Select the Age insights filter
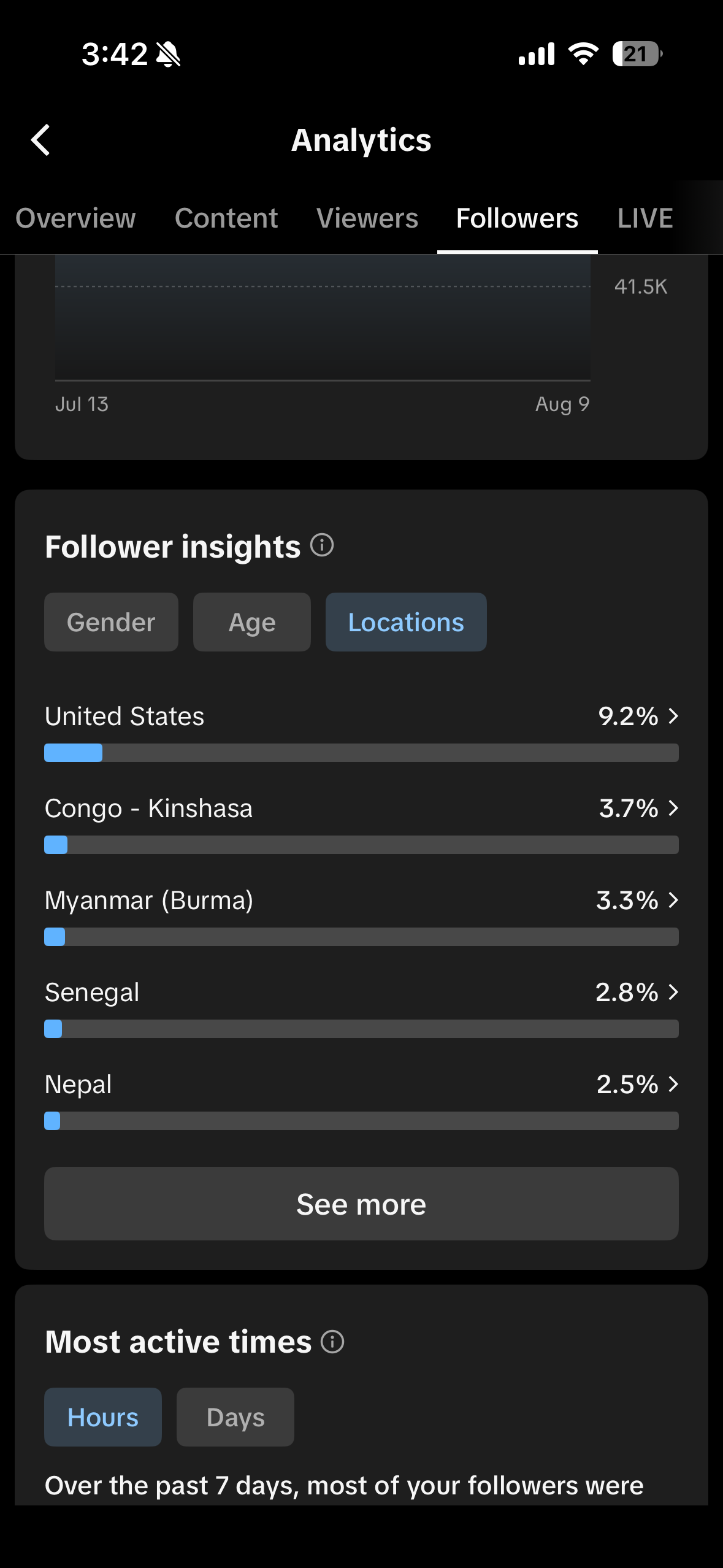This screenshot has height=1568, width=723. (252, 622)
